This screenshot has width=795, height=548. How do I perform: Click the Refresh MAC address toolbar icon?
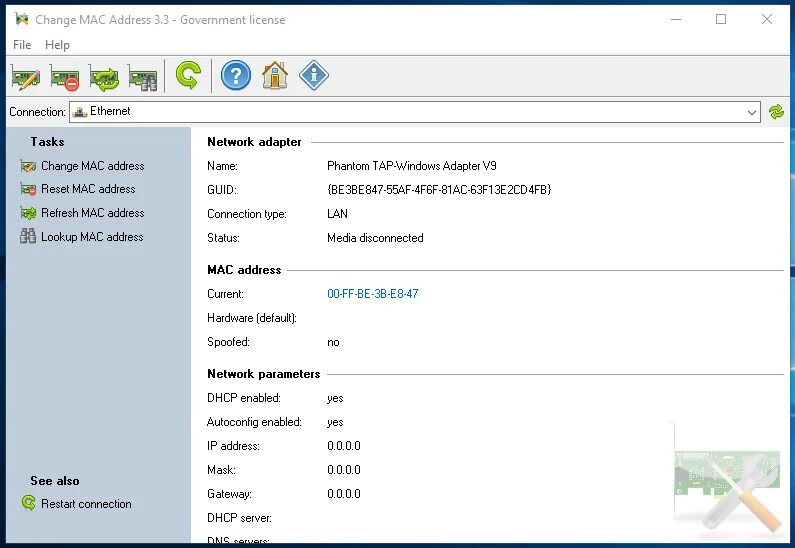(104, 77)
